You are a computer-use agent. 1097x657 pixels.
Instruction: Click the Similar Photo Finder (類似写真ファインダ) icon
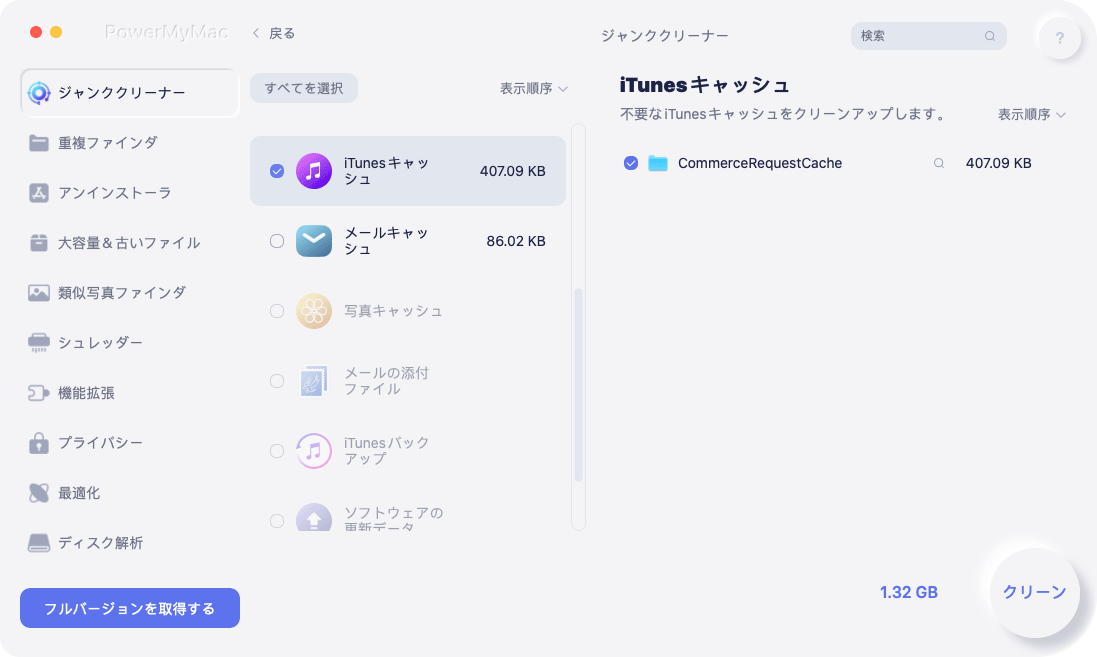pyautogui.click(x=39, y=292)
